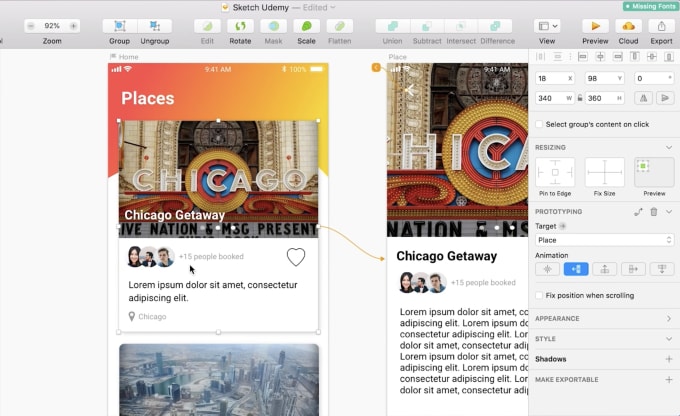680x416 pixels.
Task: Click the heart icon on Chicago card
Action: click(x=296, y=257)
